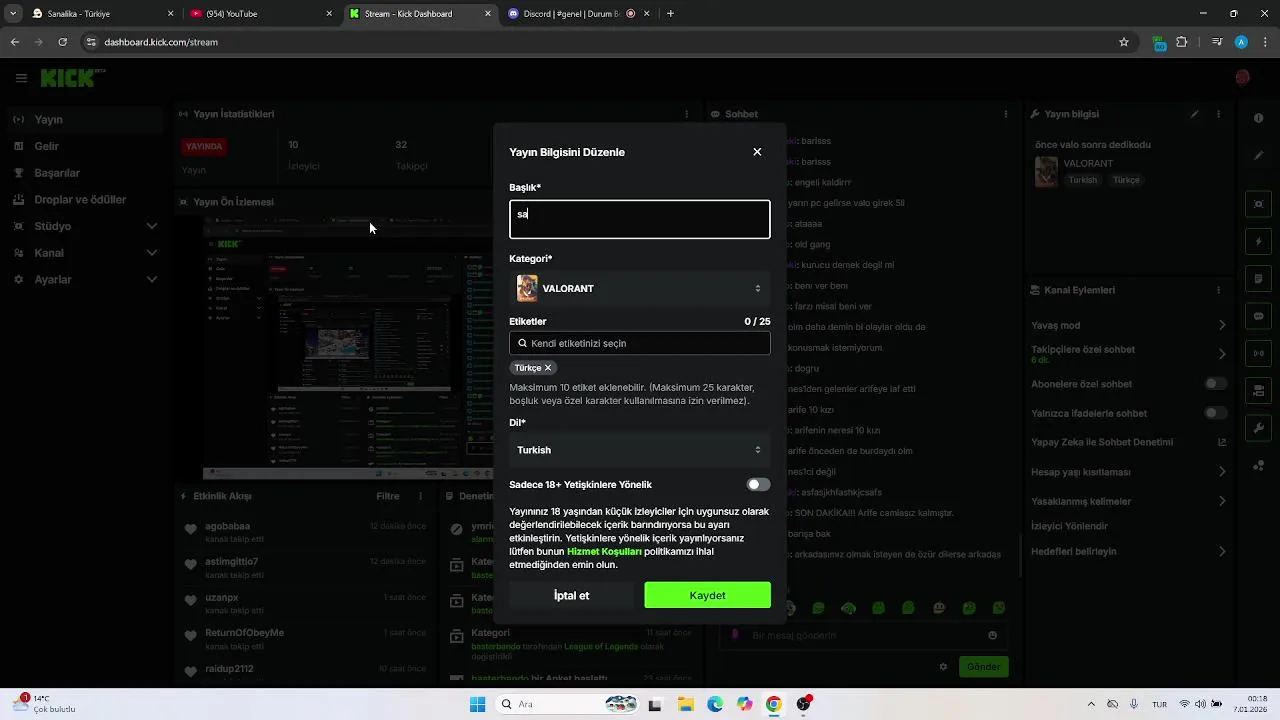Viewport: 1280px width, 720px height.
Task: Remove the Türkçe tag chip
Action: tap(548, 368)
